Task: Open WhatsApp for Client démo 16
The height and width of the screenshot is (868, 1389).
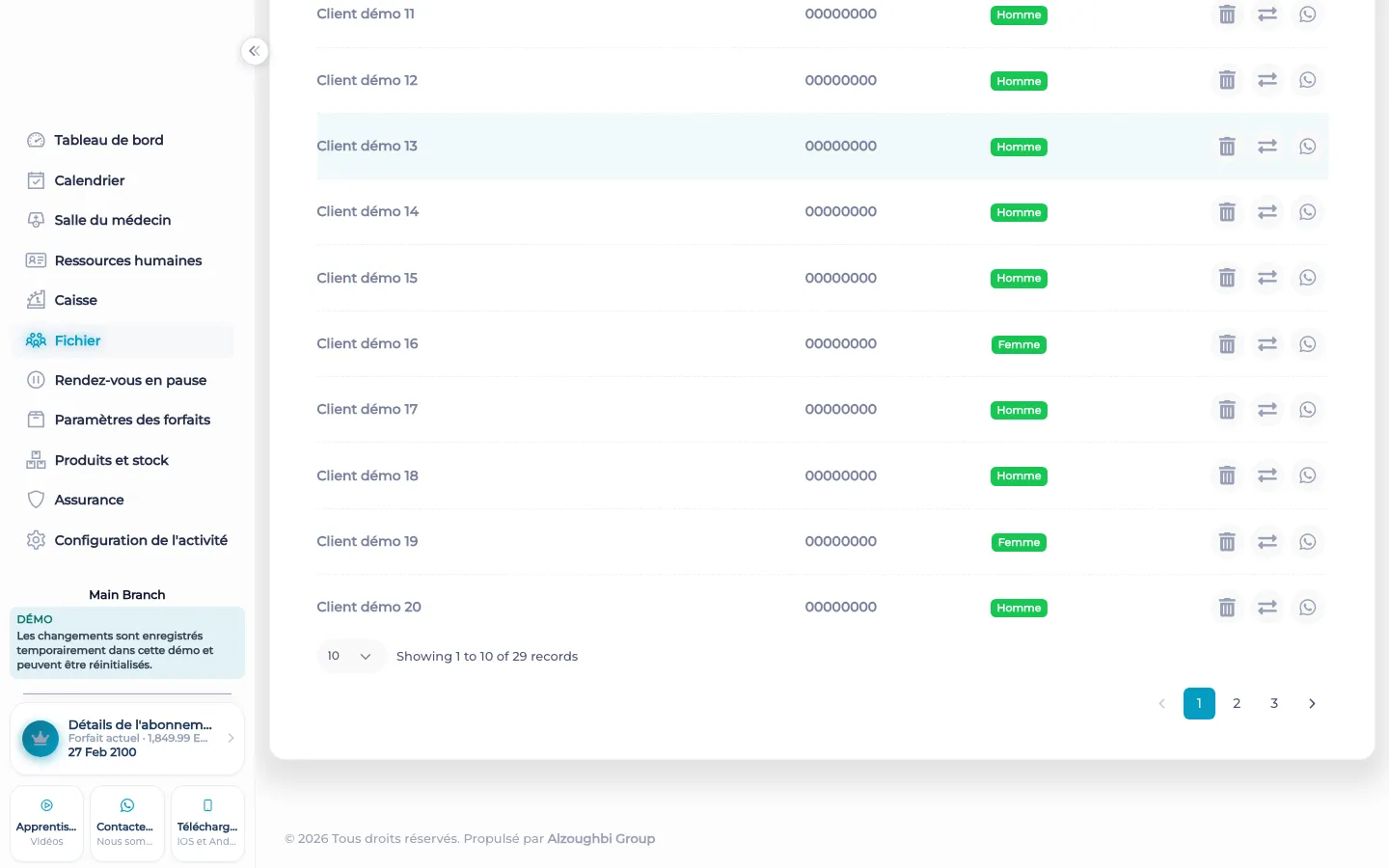Action: coord(1308,344)
